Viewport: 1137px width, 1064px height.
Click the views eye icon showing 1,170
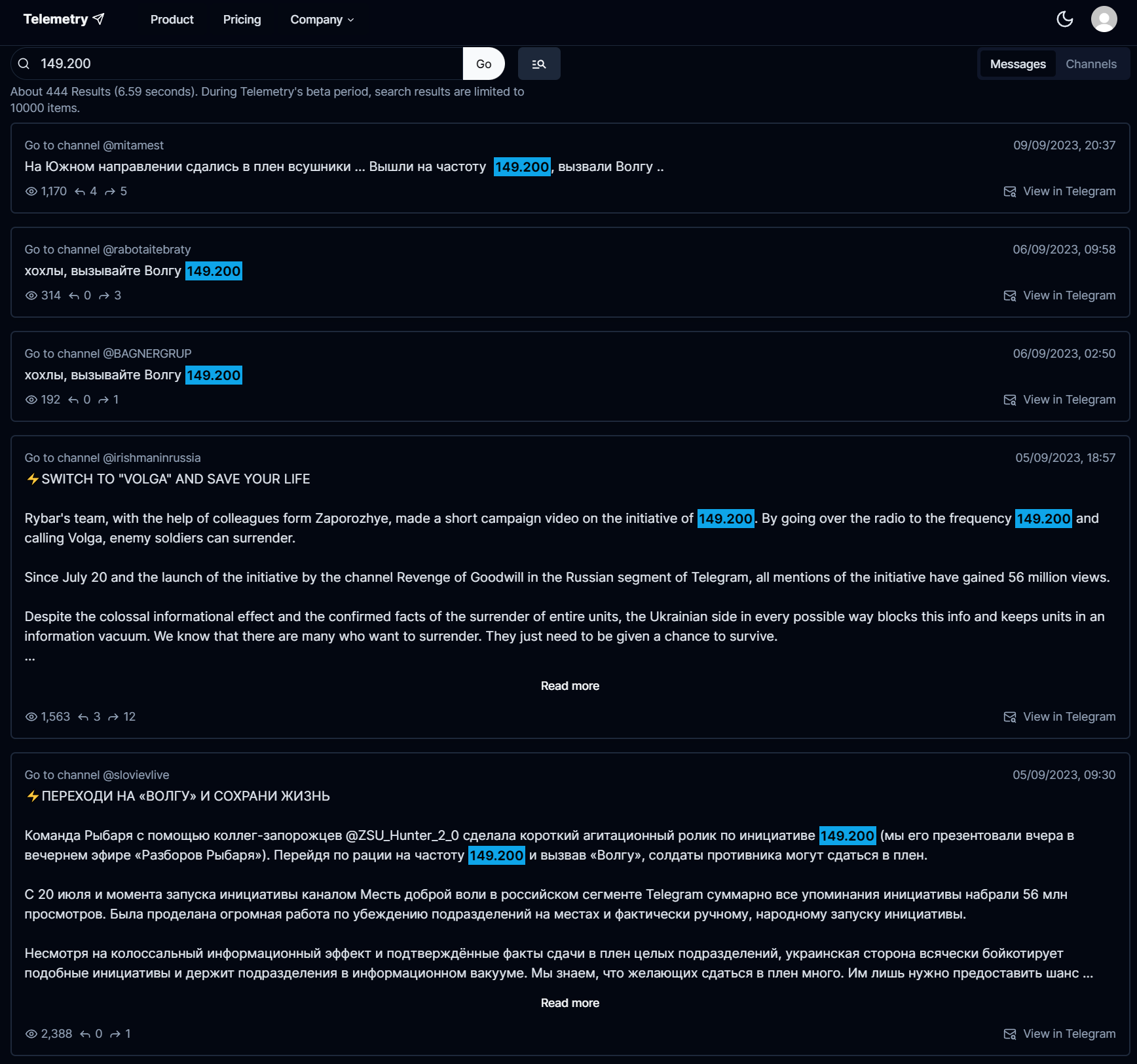(31, 191)
